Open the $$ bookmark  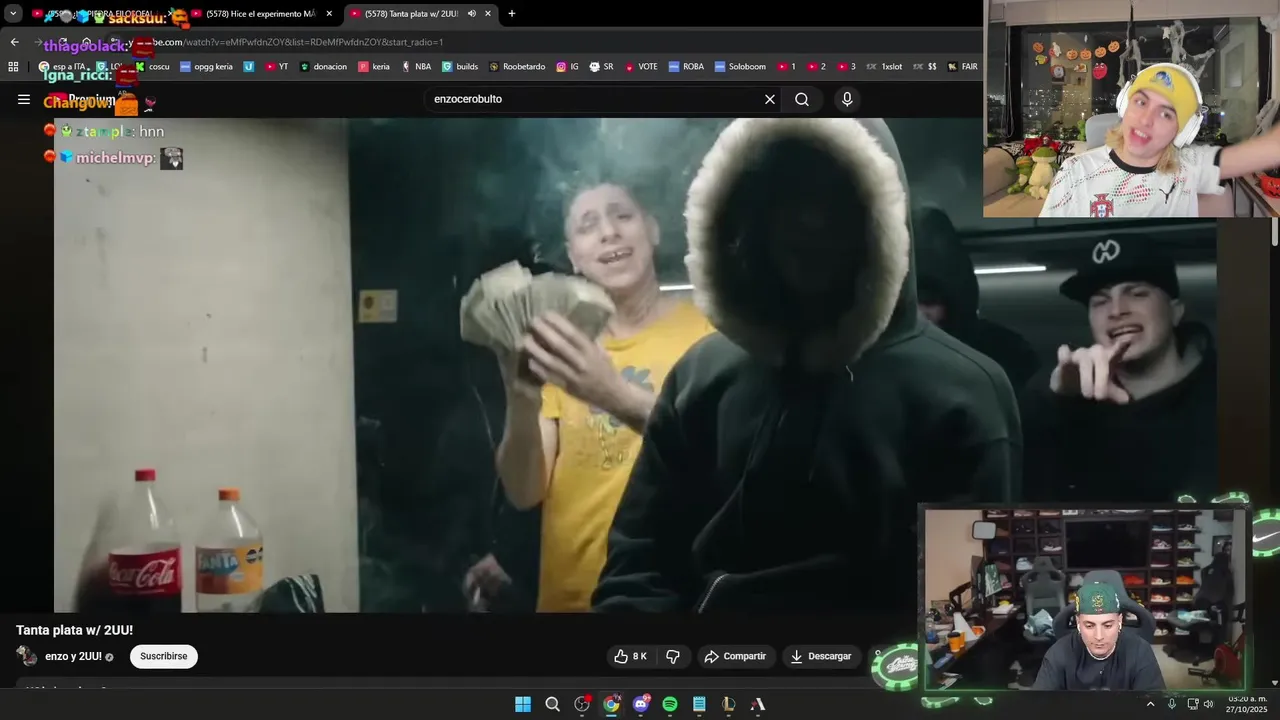pyautogui.click(x=925, y=67)
